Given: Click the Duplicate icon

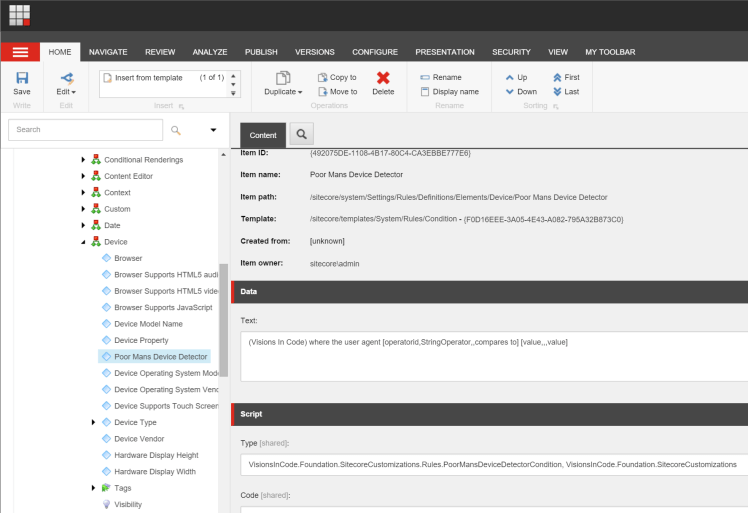Looking at the screenshot, I should click(283, 78).
